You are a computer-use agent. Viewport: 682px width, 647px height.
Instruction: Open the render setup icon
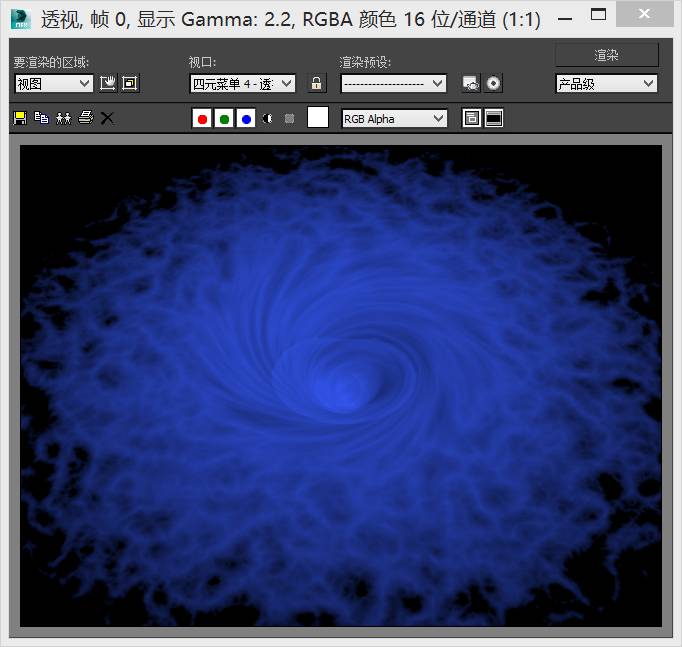(471, 84)
